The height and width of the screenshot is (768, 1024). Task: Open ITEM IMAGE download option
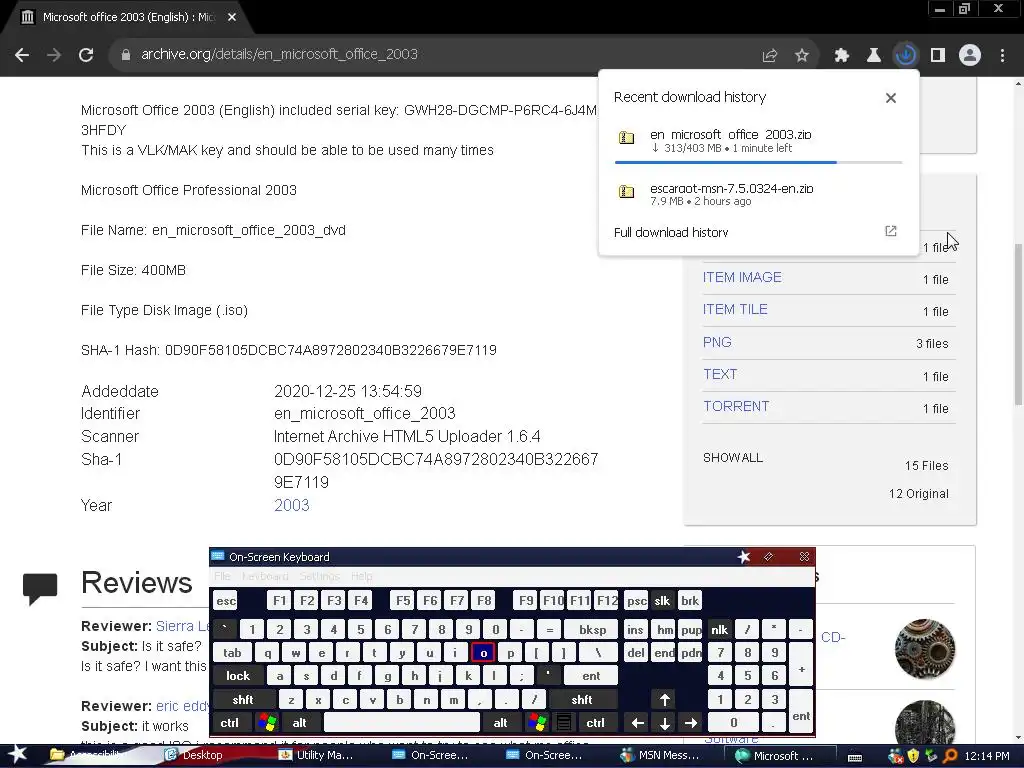[x=742, y=278]
